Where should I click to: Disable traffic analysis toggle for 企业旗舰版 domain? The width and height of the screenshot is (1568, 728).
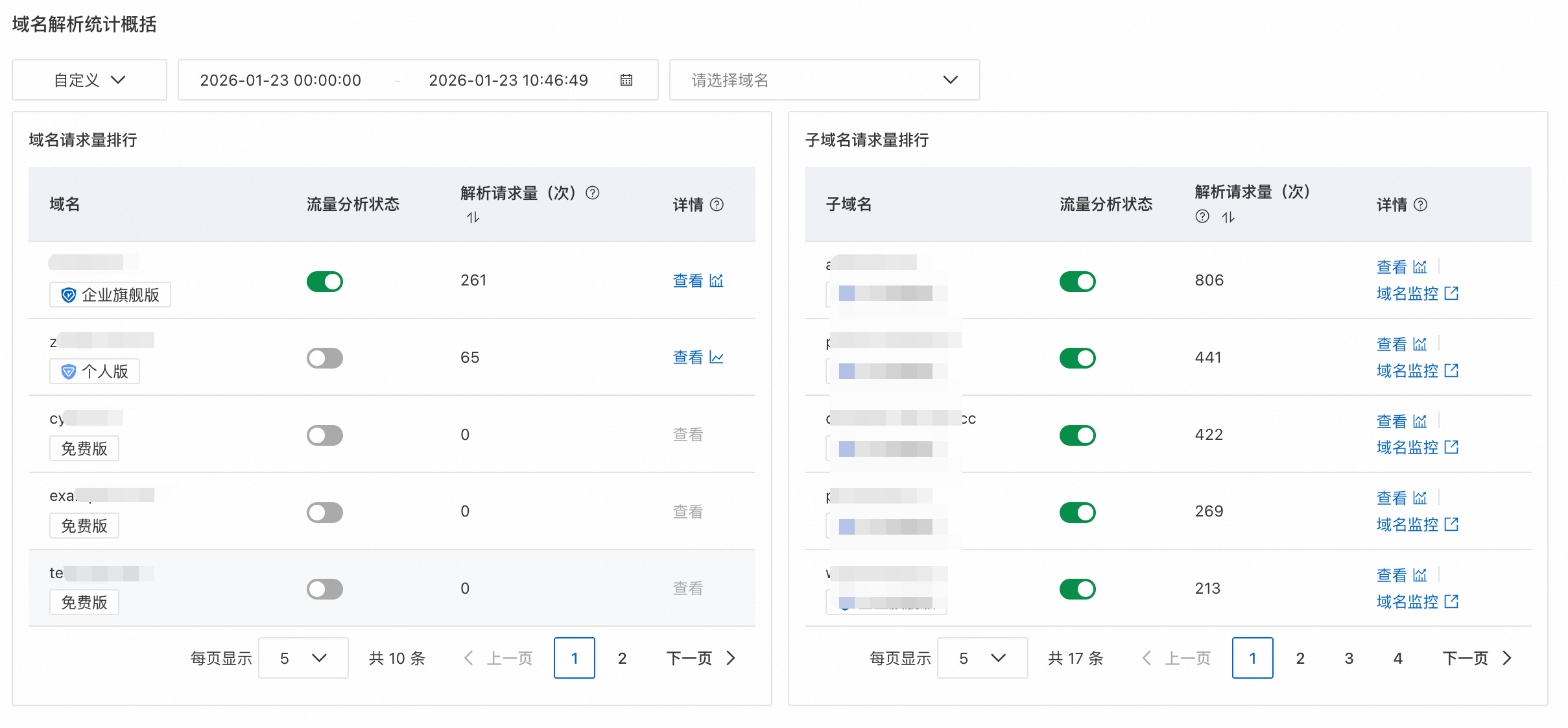325,281
